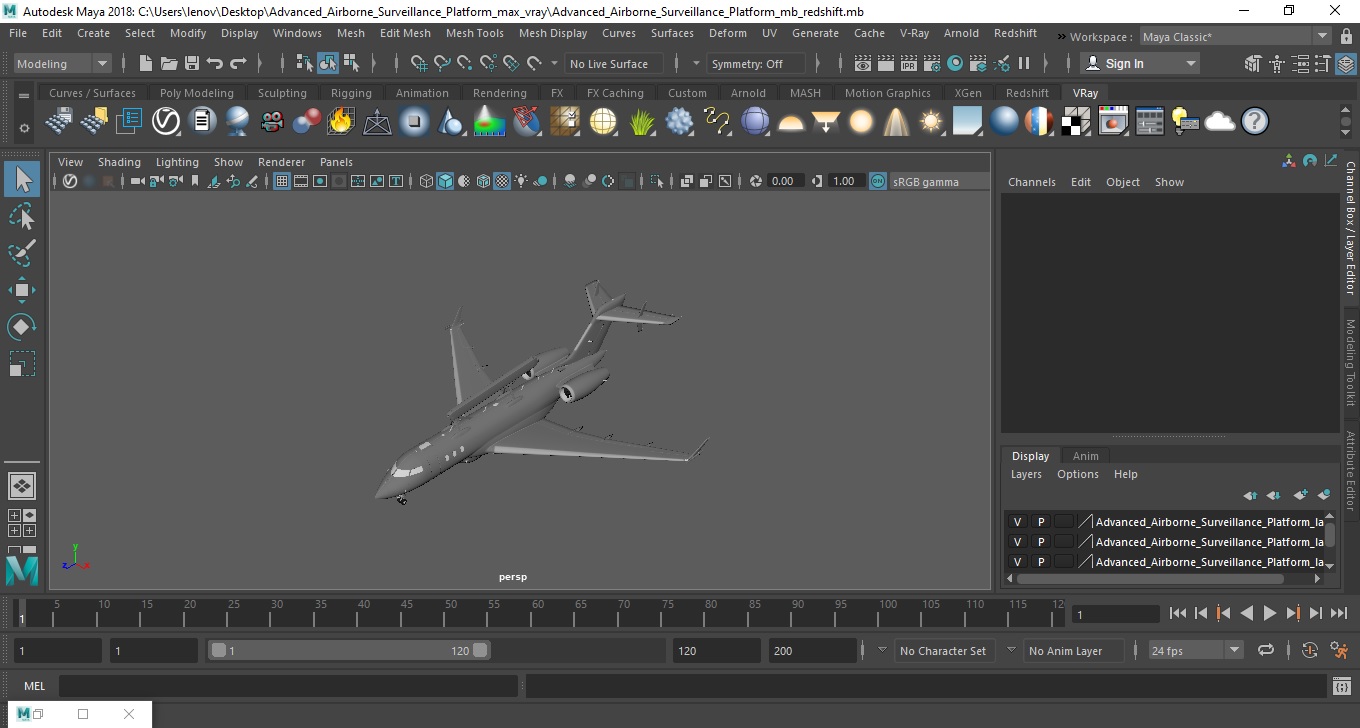Toggle visibility V of first layer
1360x728 pixels.
1017,522
